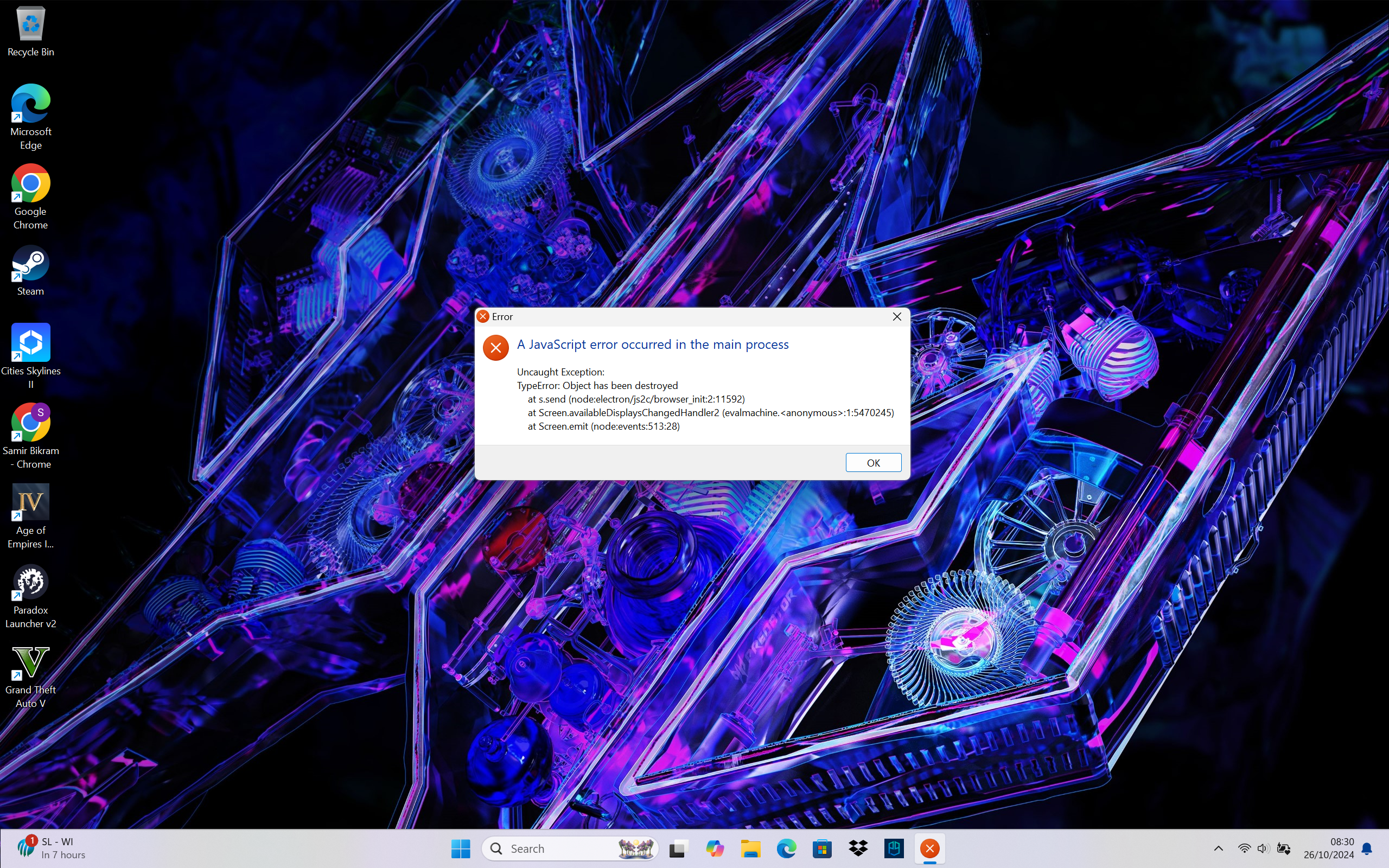
Task: Close the JavaScript Error dialog
Action: click(x=897, y=317)
